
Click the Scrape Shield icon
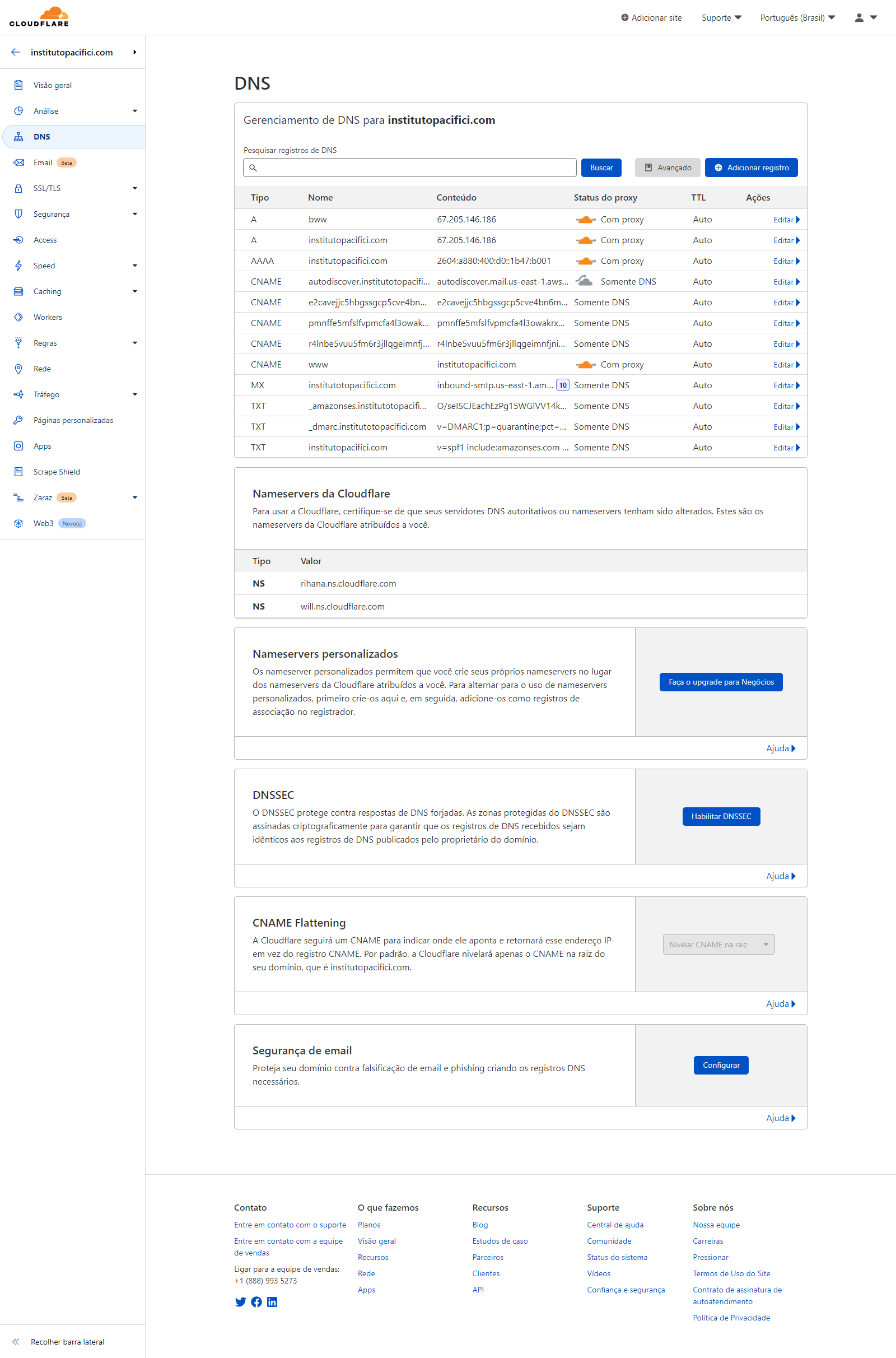pos(18,472)
